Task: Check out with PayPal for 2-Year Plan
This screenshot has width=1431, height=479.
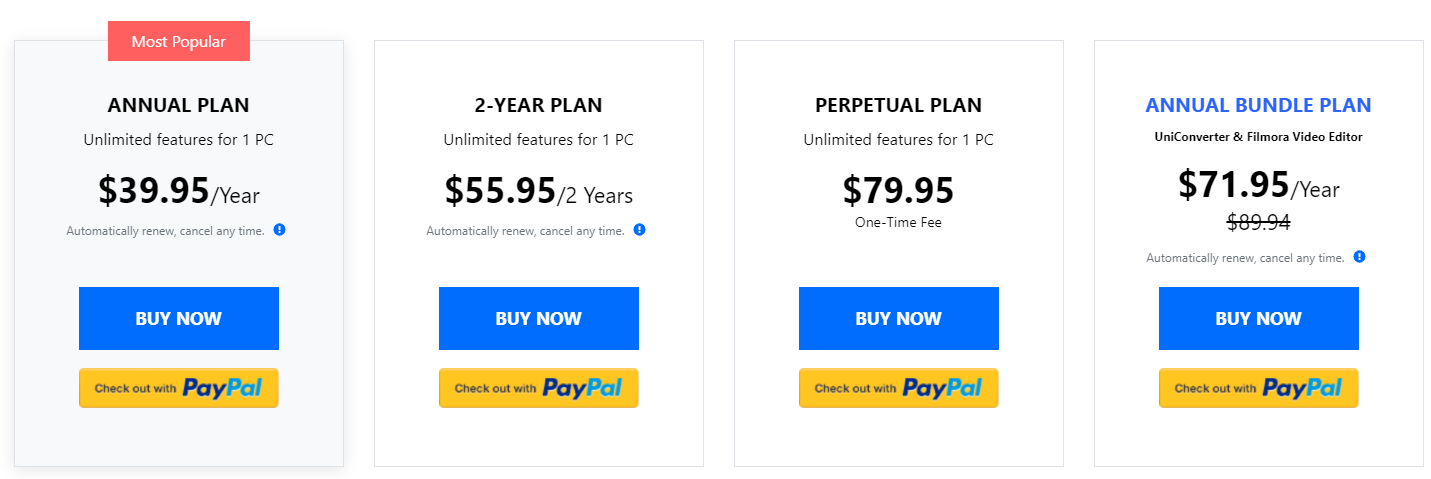Action: point(539,388)
